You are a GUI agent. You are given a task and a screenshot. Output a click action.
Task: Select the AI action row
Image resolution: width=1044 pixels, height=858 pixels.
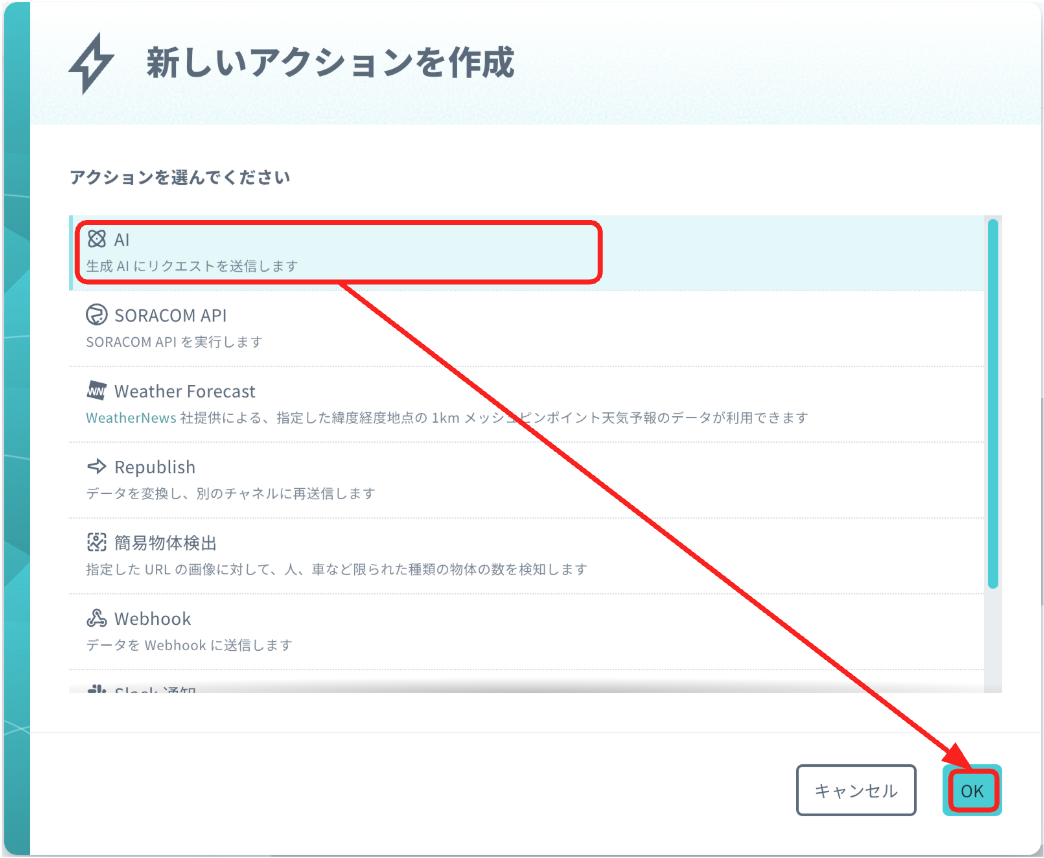tap(400, 250)
